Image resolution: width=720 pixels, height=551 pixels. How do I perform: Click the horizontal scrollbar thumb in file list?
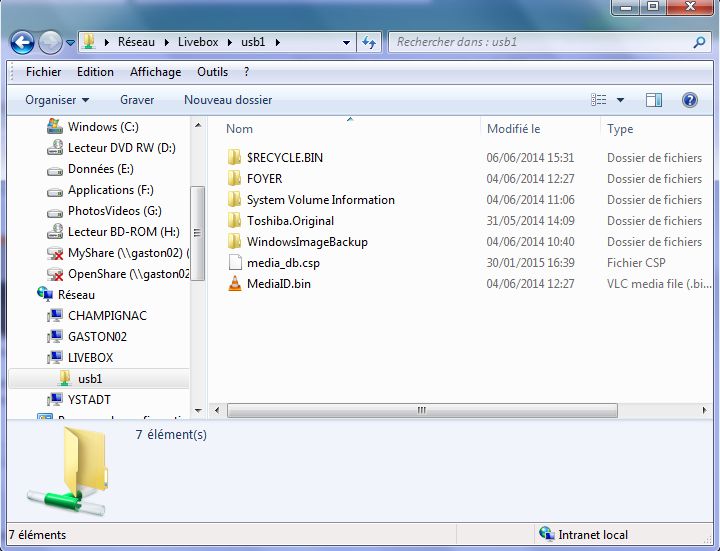point(422,410)
